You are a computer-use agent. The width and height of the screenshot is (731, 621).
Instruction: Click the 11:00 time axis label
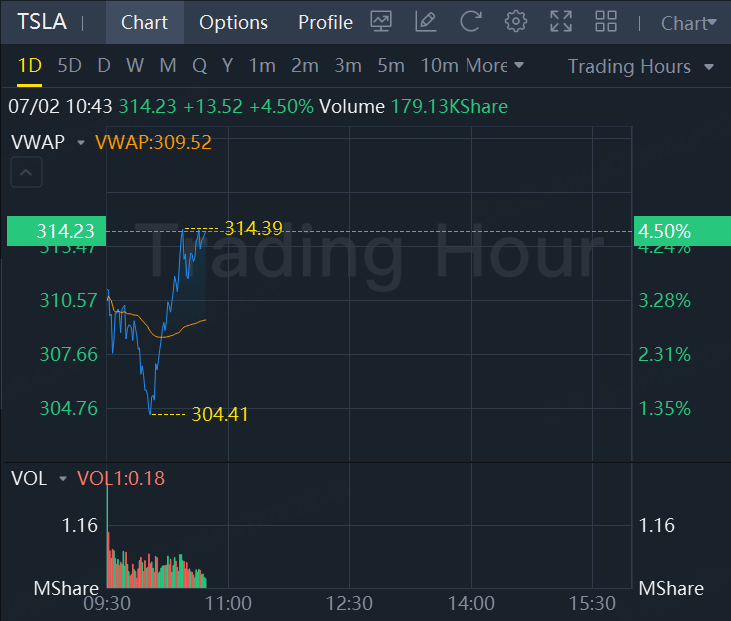pyautogui.click(x=228, y=603)
